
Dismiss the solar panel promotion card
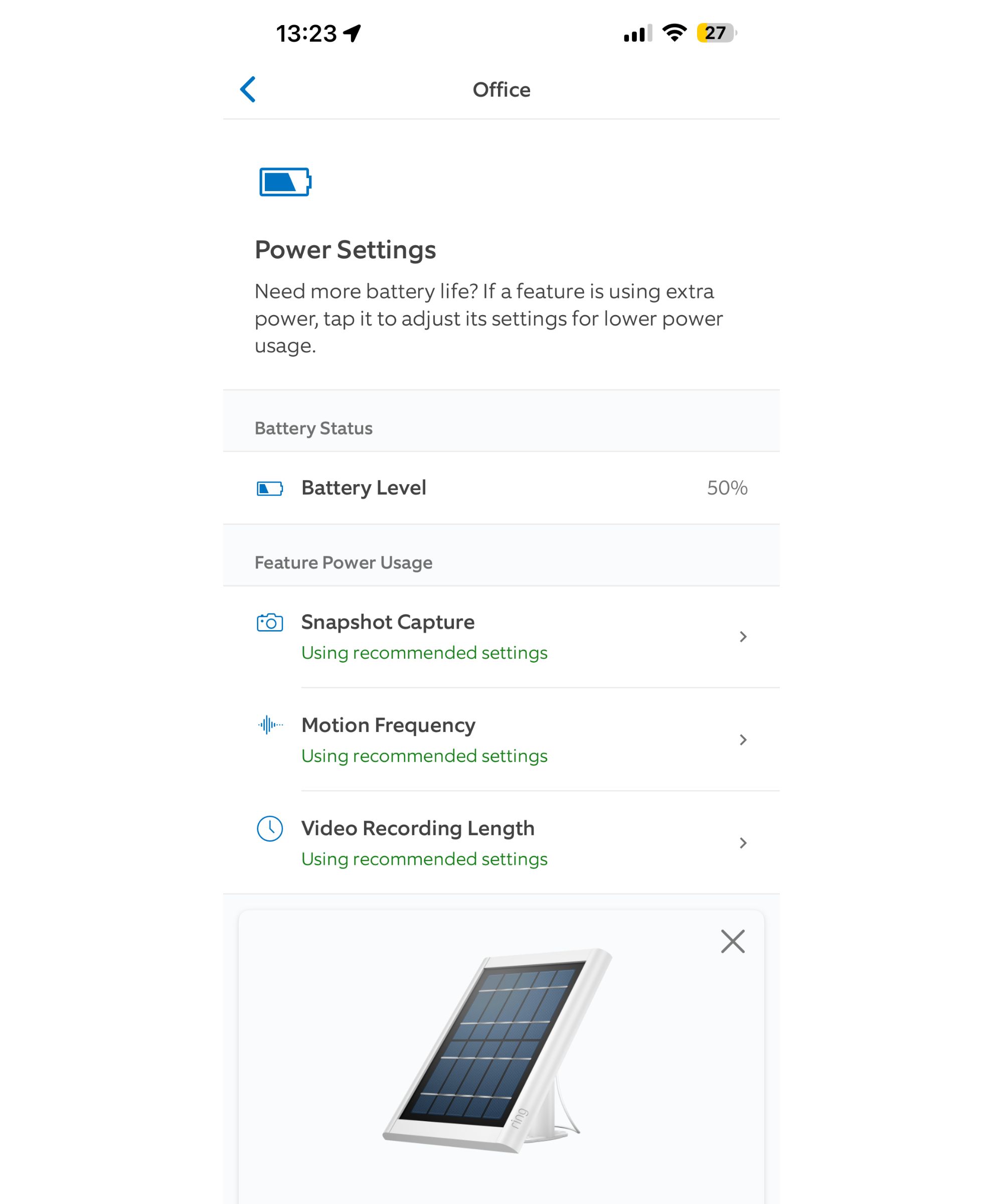[x=734, y=941]
